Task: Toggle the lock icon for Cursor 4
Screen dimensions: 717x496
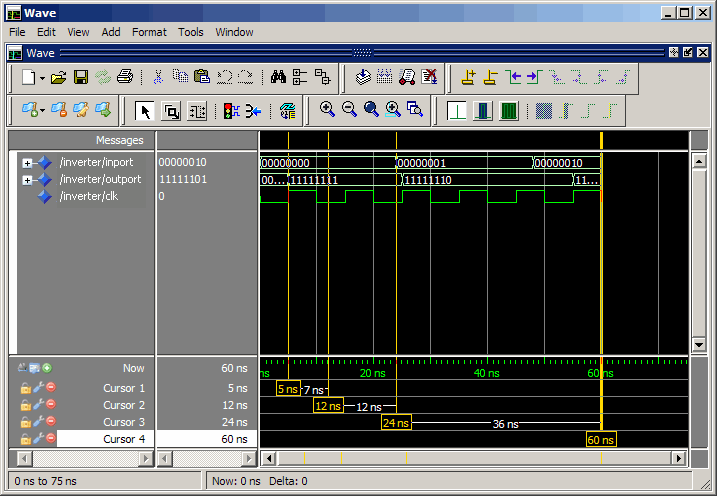Action: click(26, 439)
